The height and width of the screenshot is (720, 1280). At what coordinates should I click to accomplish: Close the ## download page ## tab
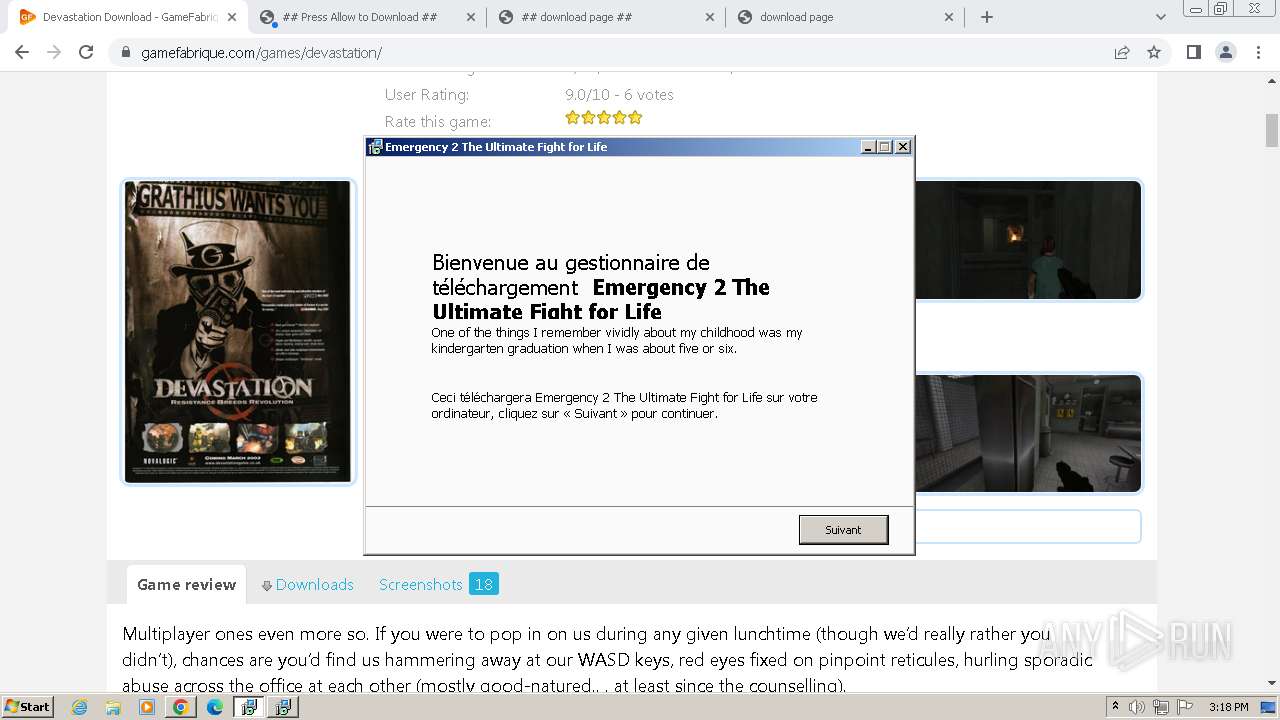(710, 17)
